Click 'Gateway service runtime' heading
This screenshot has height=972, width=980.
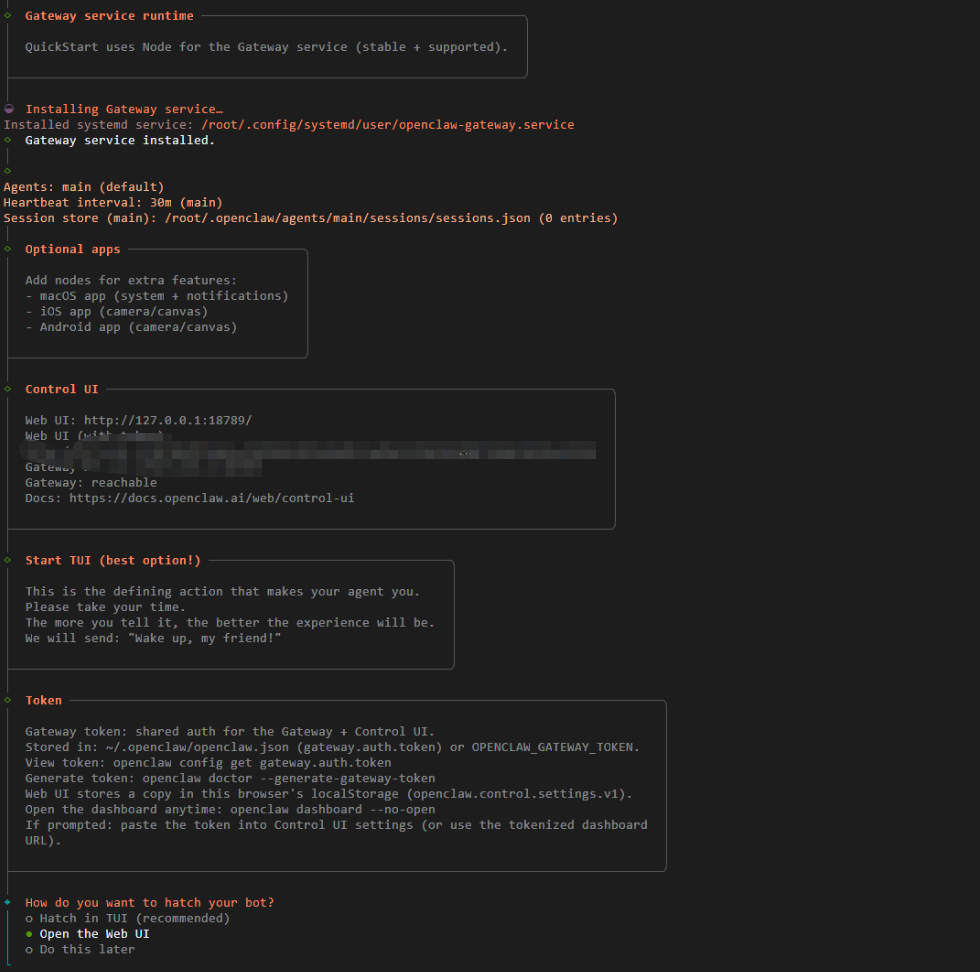(109, 16)
